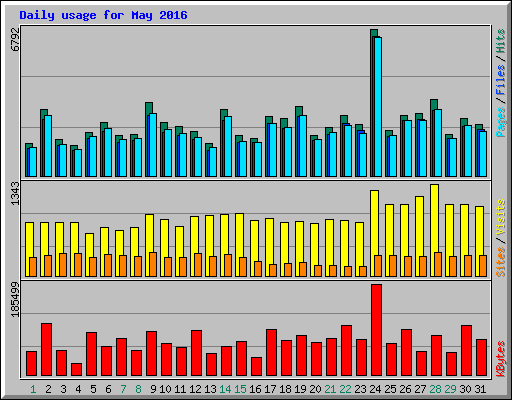
Task: Click the shortest red KBytes bar for day 4
Action: pyautogui.click(x=77, y=369)
